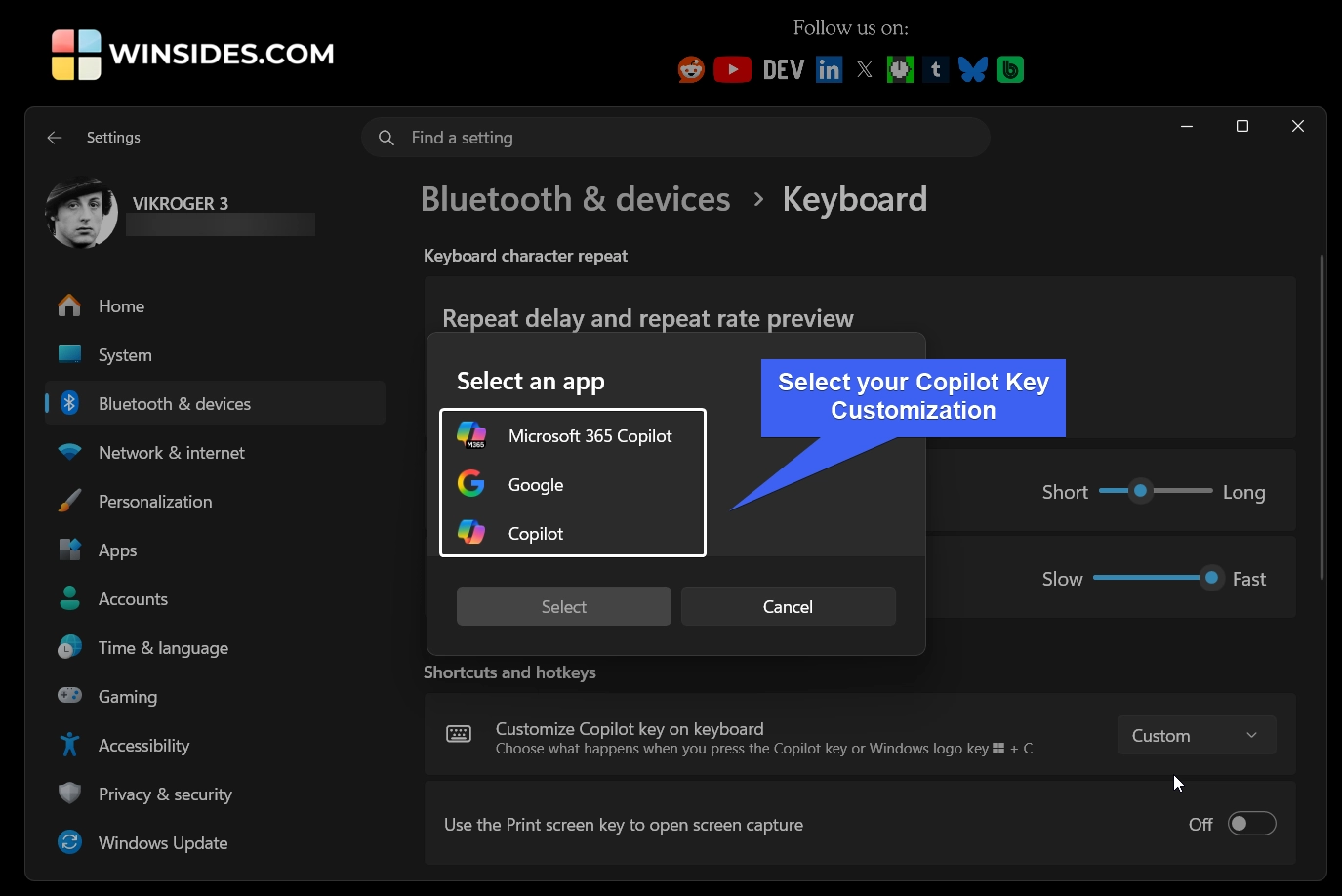
Task: Select the Google icon in app list
Action: pyautogui.click(x=471, y=483)
